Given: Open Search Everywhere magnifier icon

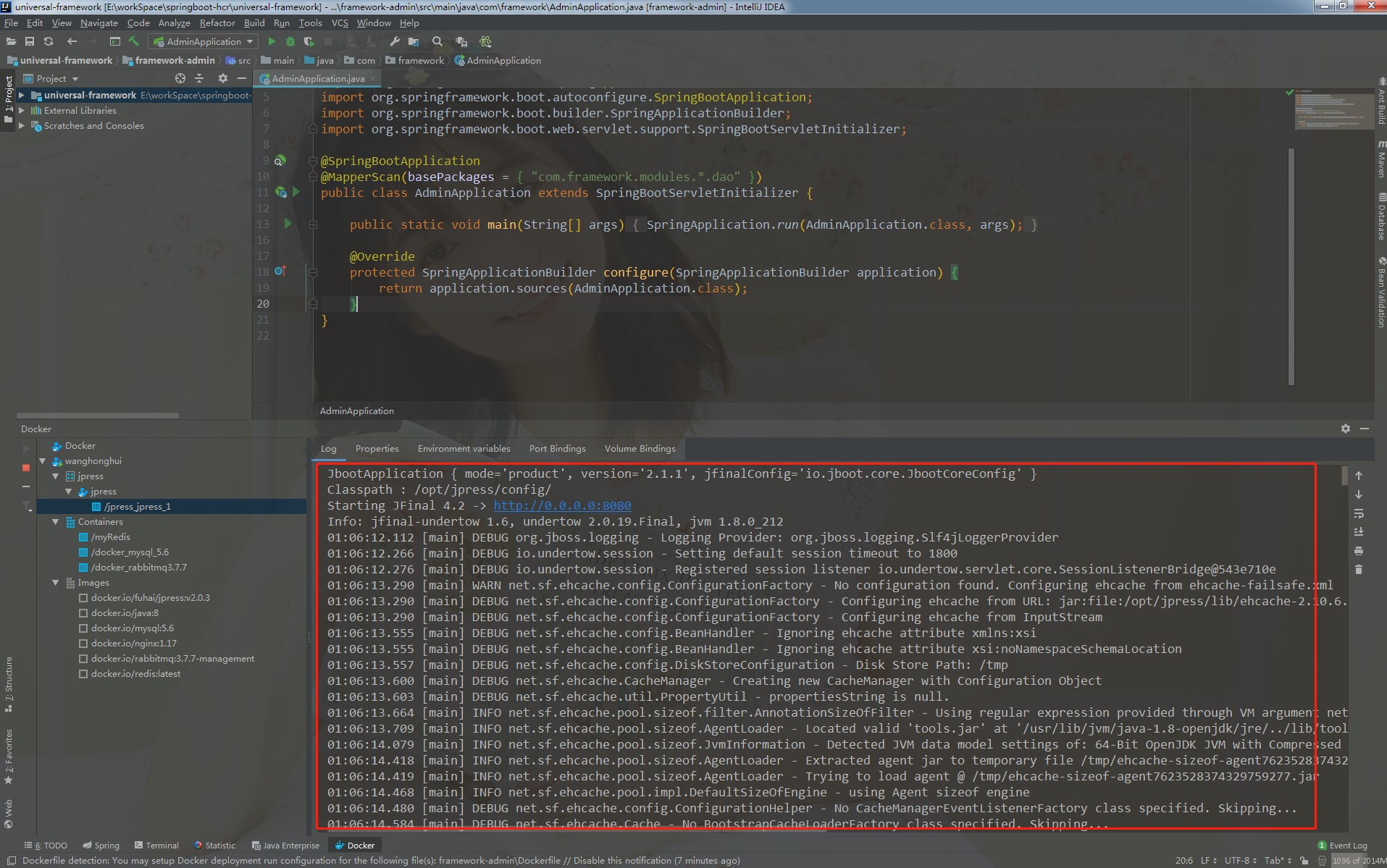Looking at the screenshot, I should (437, 42).
